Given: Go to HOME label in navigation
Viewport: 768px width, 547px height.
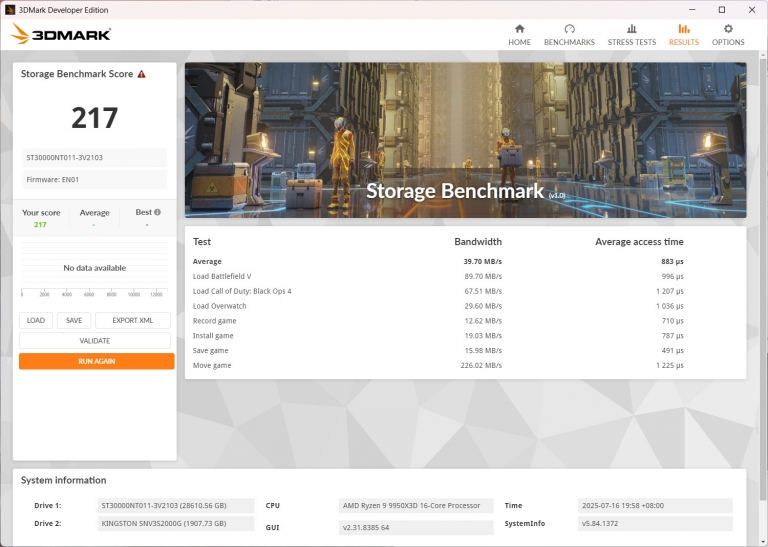Looking at the screenshot, I should coord(519,42).
